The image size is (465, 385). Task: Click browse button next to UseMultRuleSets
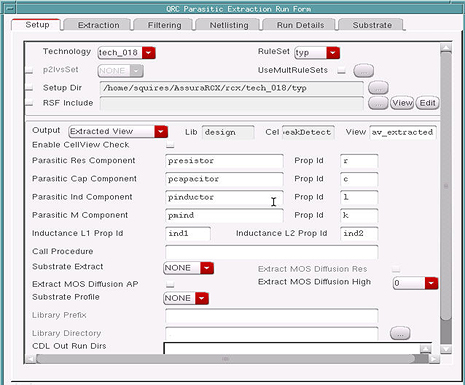363,71
